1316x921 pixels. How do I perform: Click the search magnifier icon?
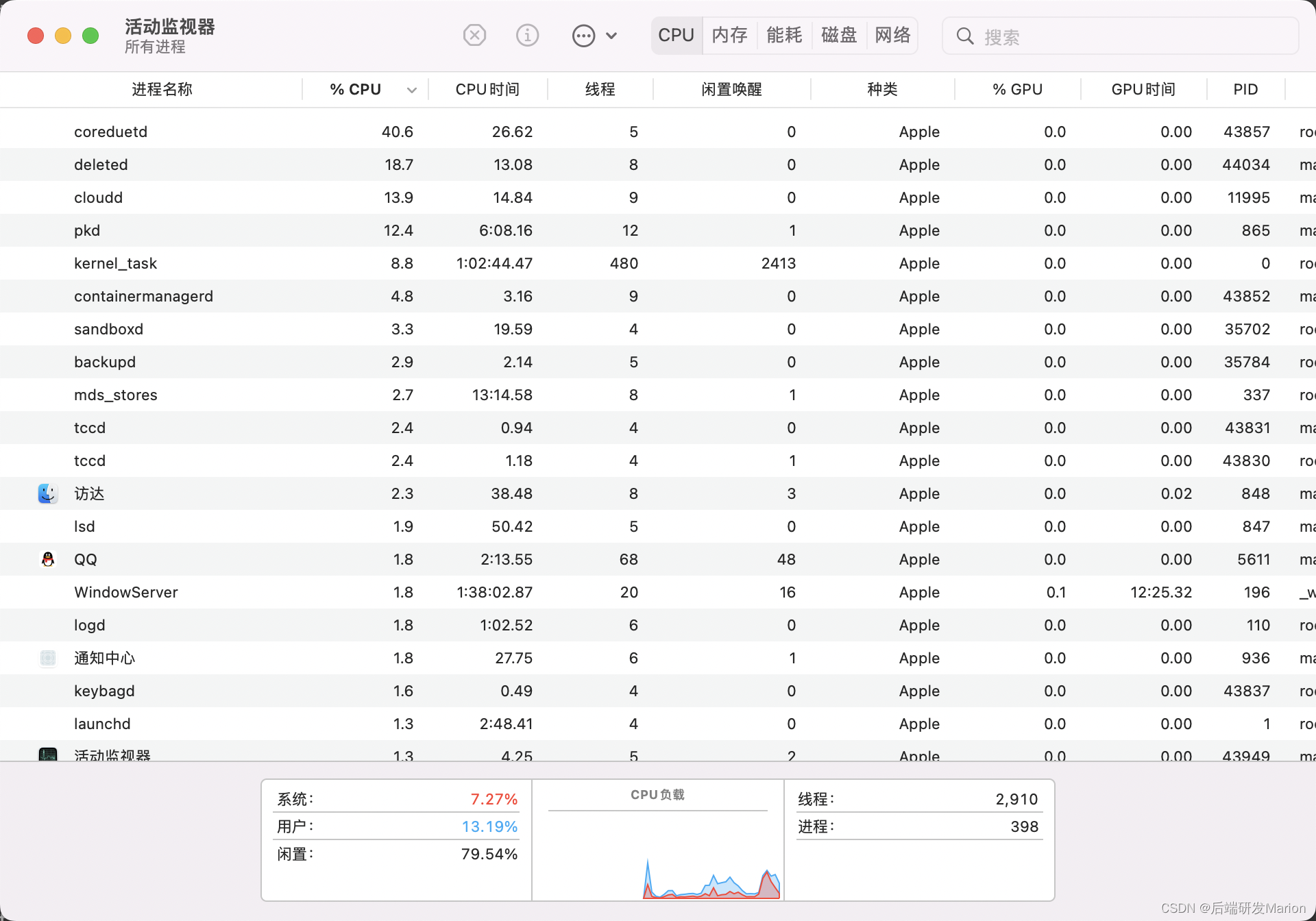point(965,36)
